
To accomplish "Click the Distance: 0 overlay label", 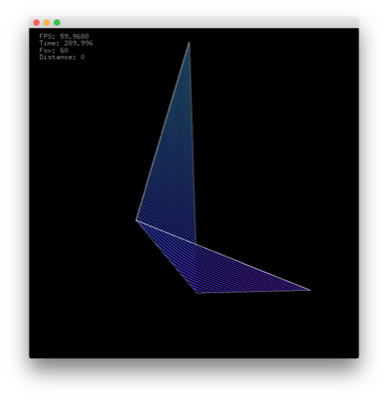I will (62, 57).
